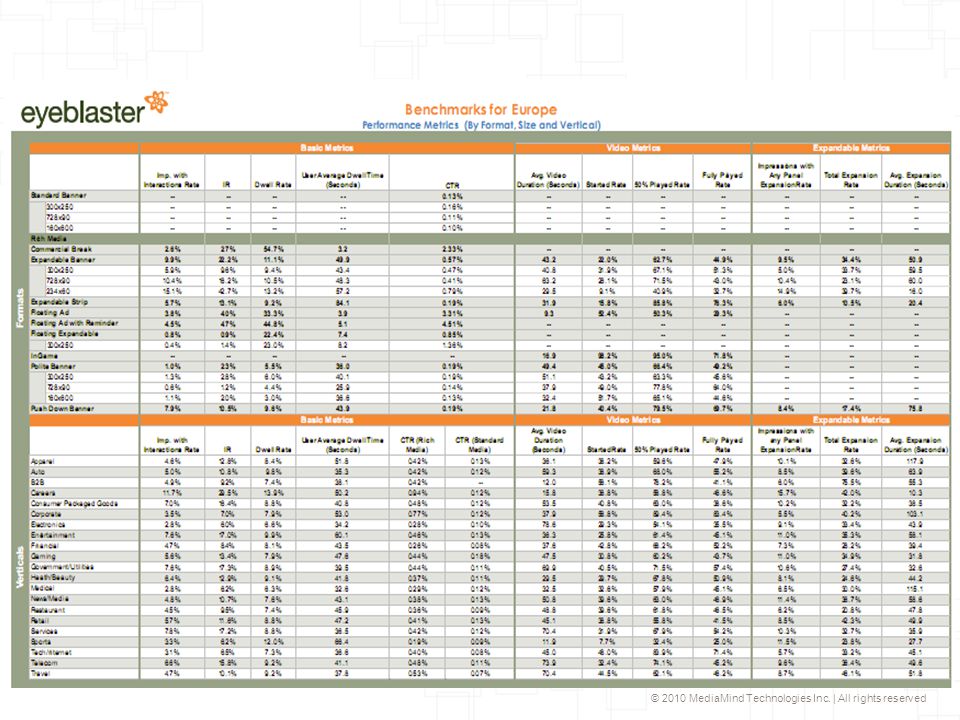The width and height of the screenshot is (960, 720).
Task: Click the 'Sports' vertical row label
Action: pyautogui.click(x=41, y=642)
